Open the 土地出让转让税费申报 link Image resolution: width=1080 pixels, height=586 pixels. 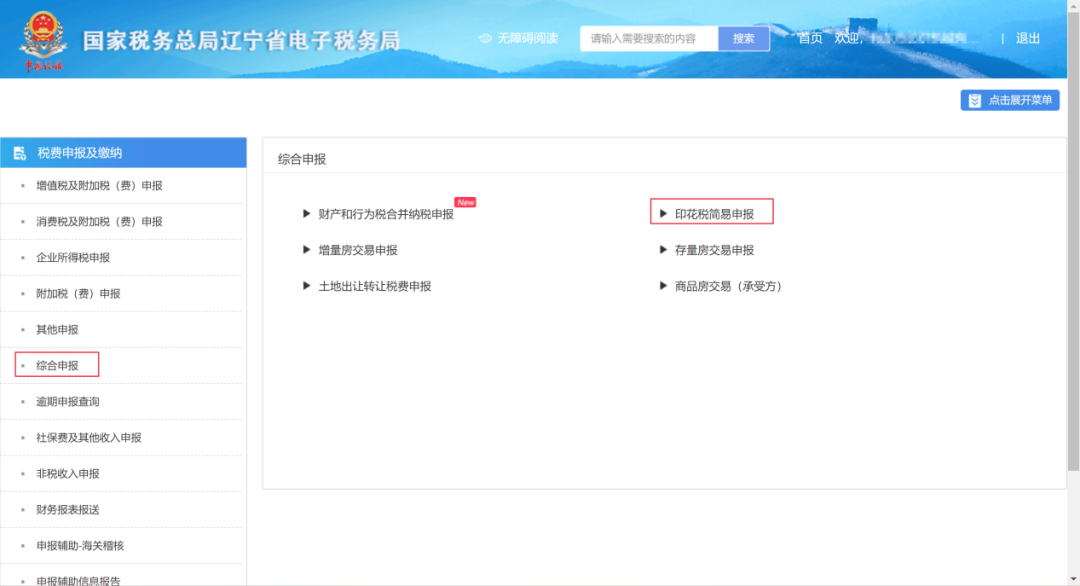click(375, 286)
